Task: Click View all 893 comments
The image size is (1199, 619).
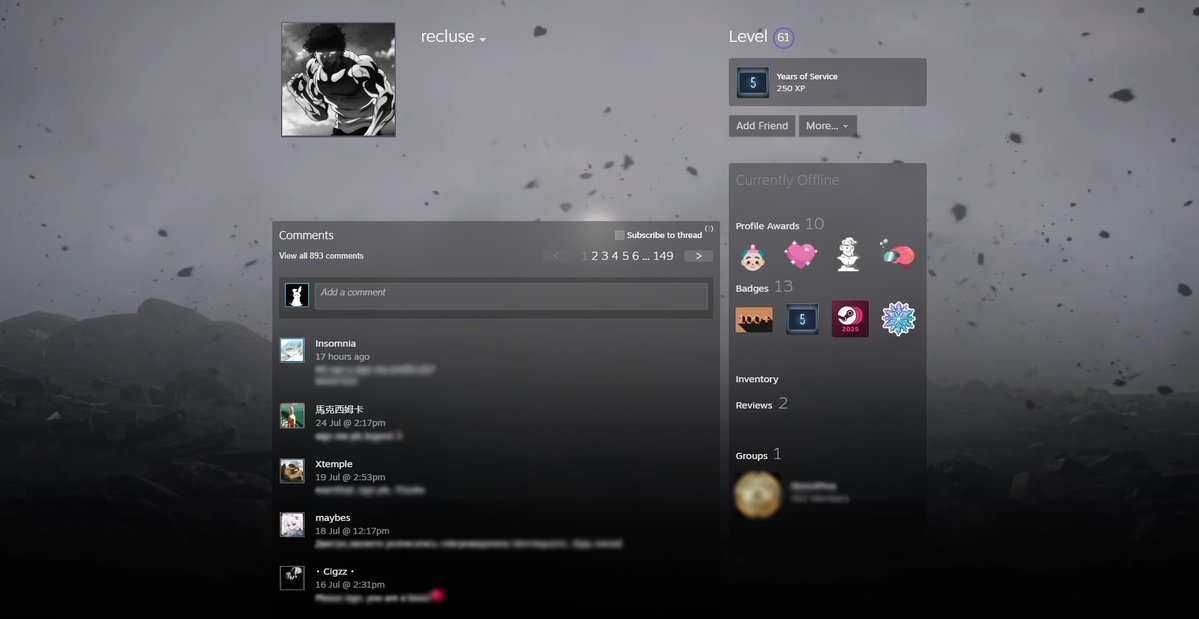Action: [321, 256]
